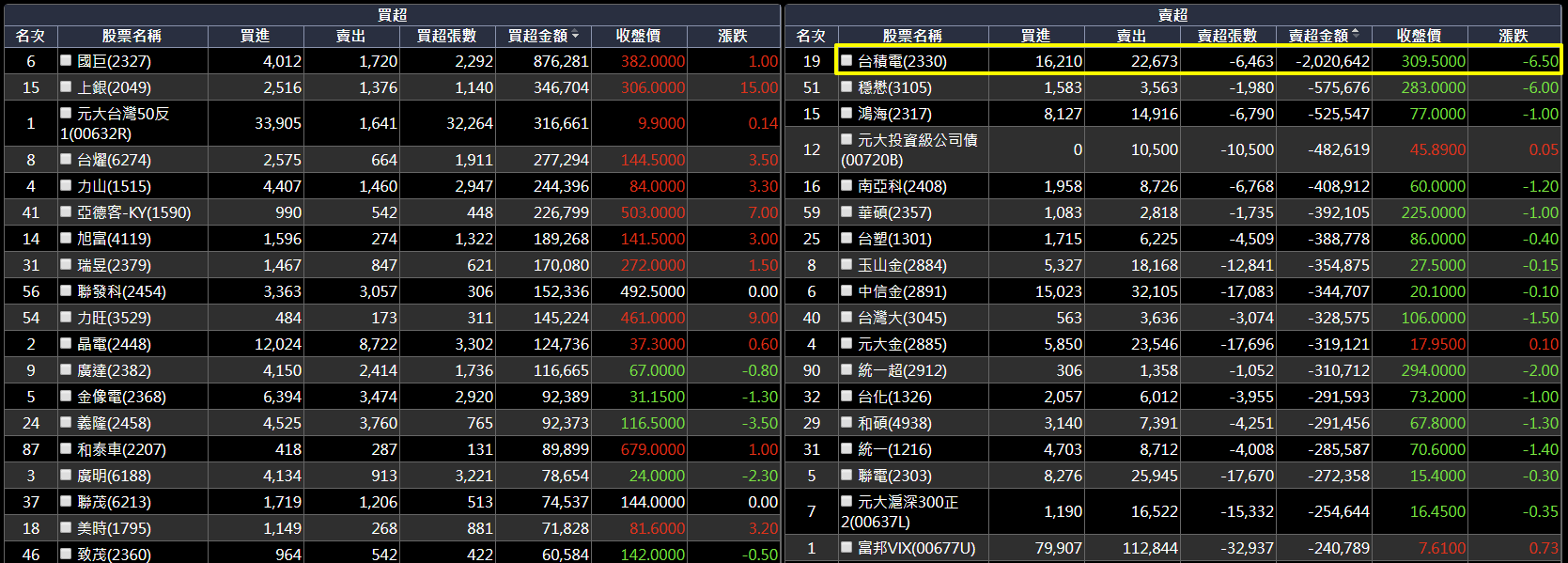This screenshot has height=563, width=1568.
Task: Select the 鴻海(2317) checkbox
Action: (x=846, y=113)
